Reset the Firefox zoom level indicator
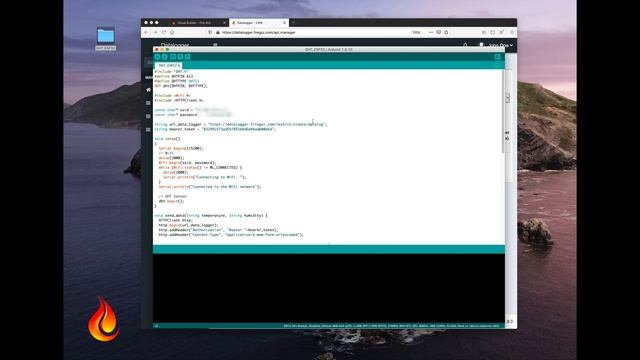The height and width of the screenshot is (360, 640). pyautogui.click(x=416, y=32)
